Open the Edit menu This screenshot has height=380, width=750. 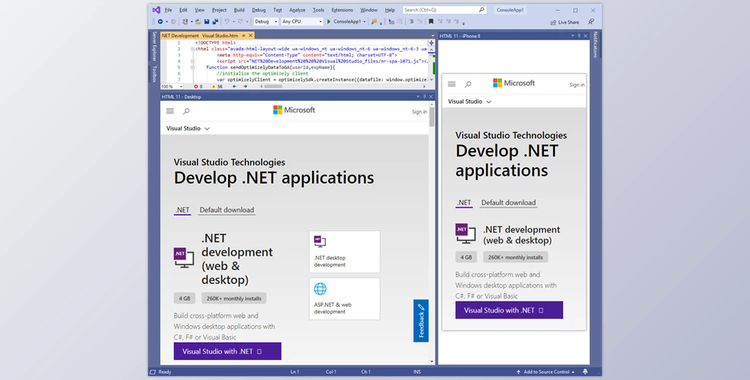pyautogui.click(x=183, y=10)
